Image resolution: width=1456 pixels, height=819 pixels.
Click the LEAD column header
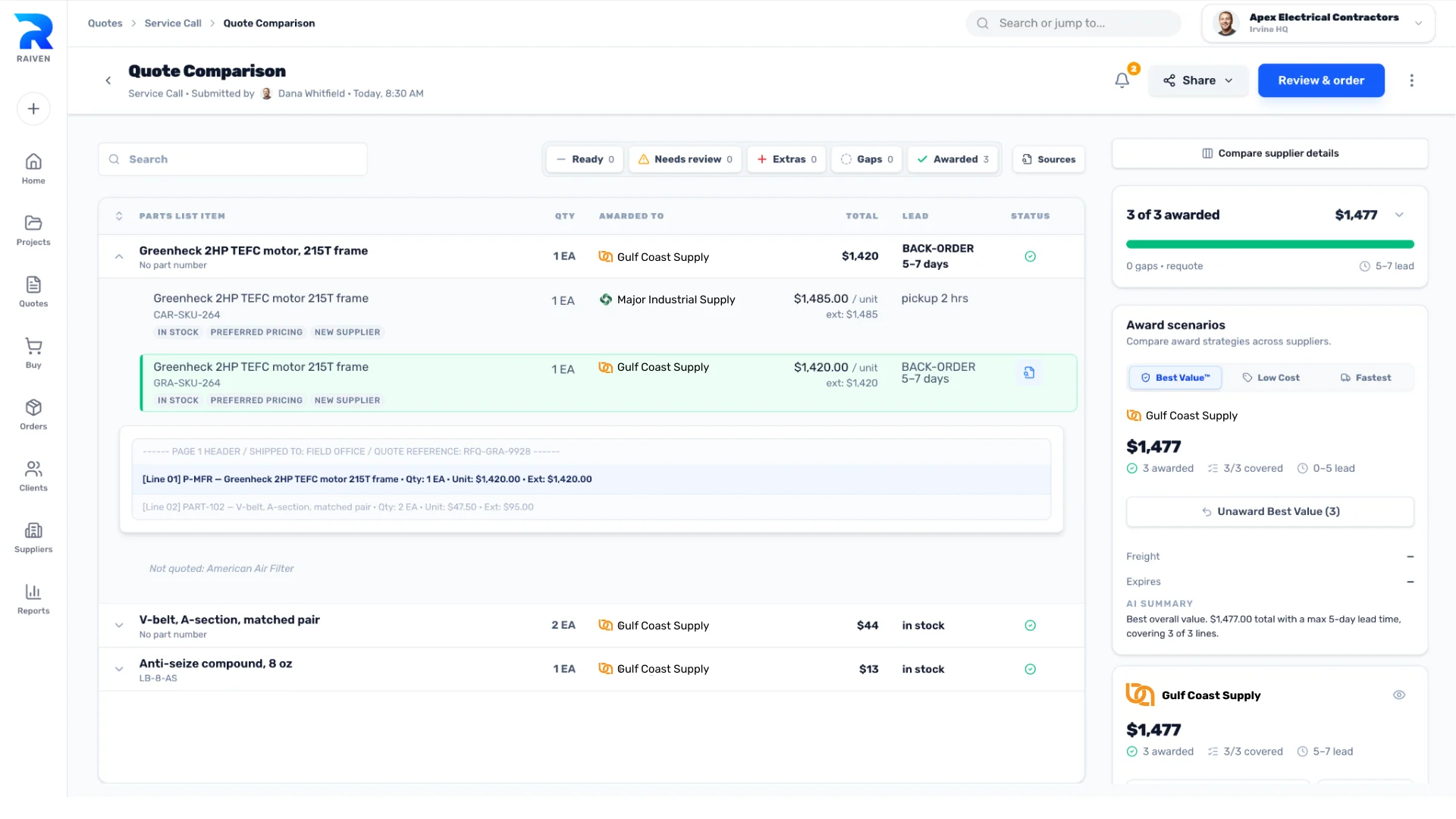[915, 216]
